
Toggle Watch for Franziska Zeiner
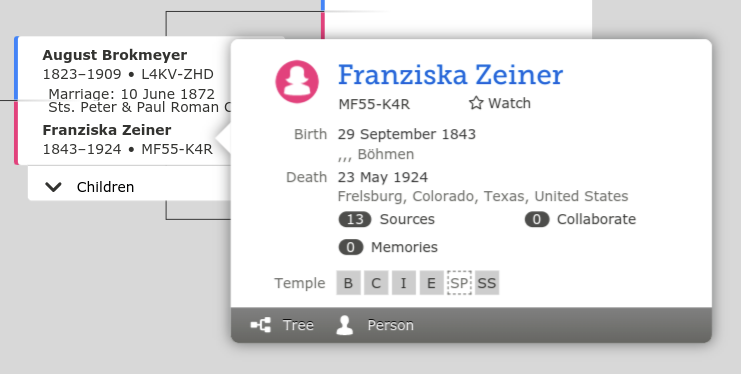click(x=500, y=103)
